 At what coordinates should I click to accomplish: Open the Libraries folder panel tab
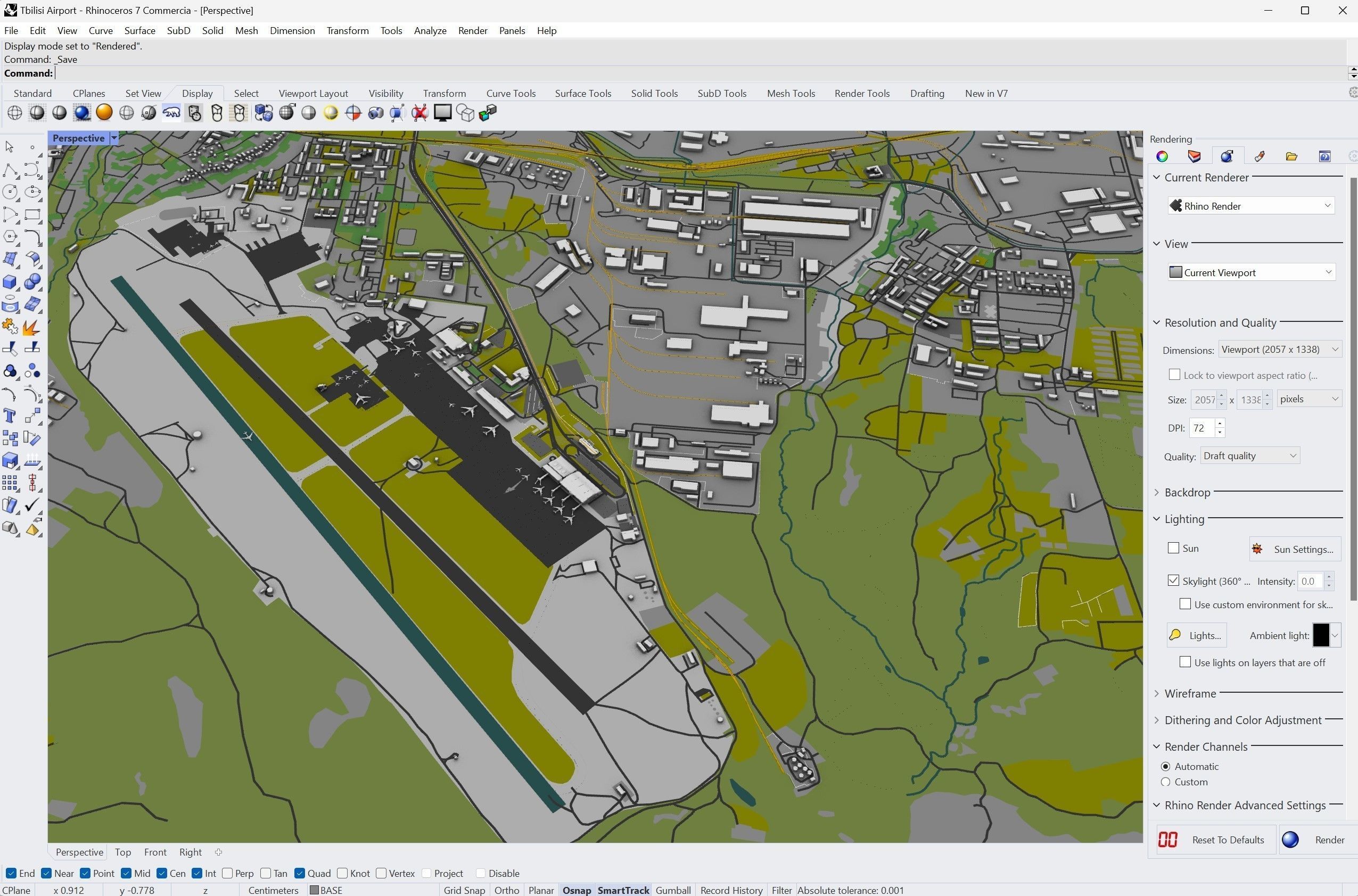[x=1291, y=156]
